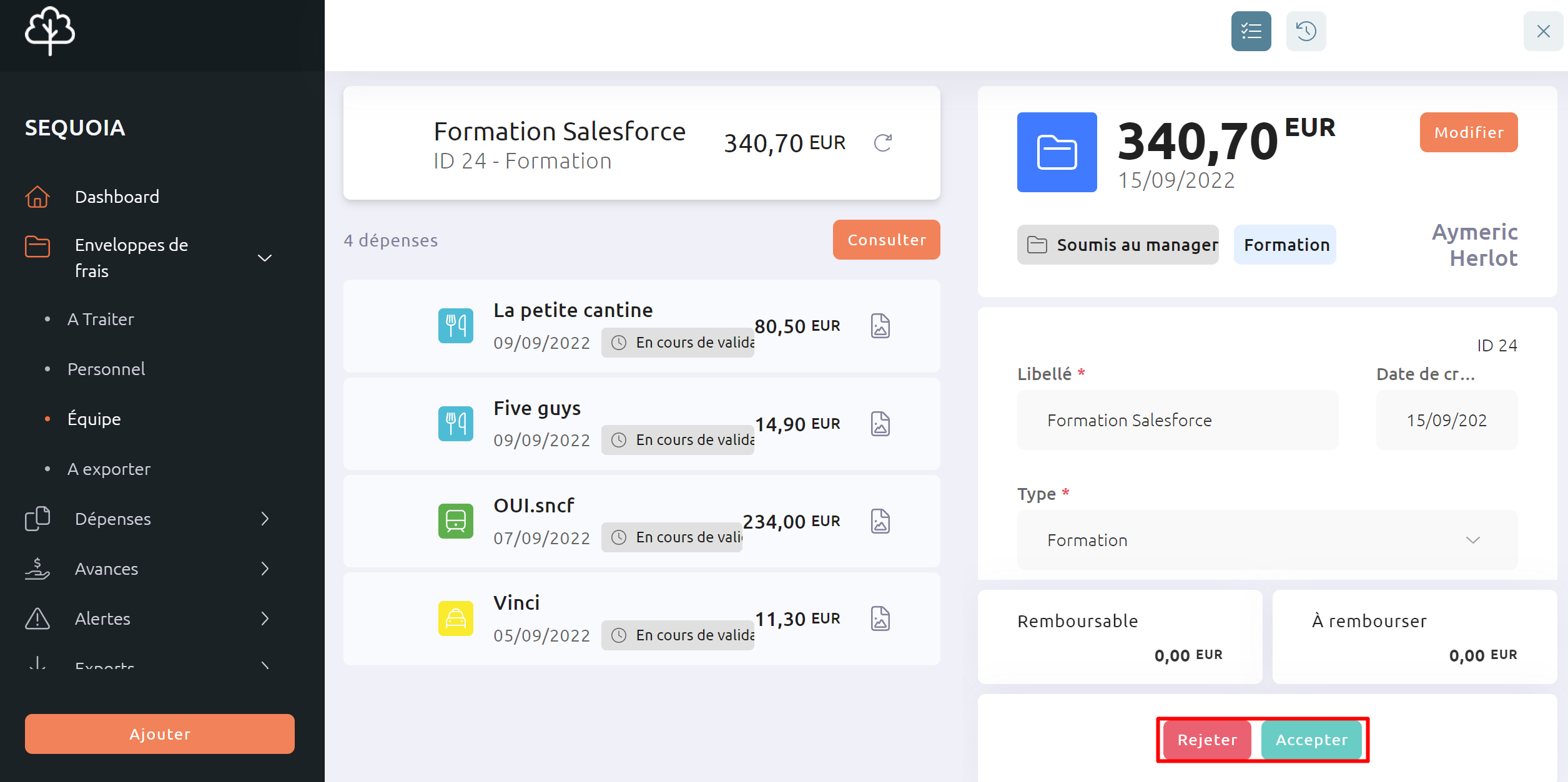This screenshot has height=782, width=1568.
Task: Select Équipe submenu item
Action: click(x=94, y=419)
